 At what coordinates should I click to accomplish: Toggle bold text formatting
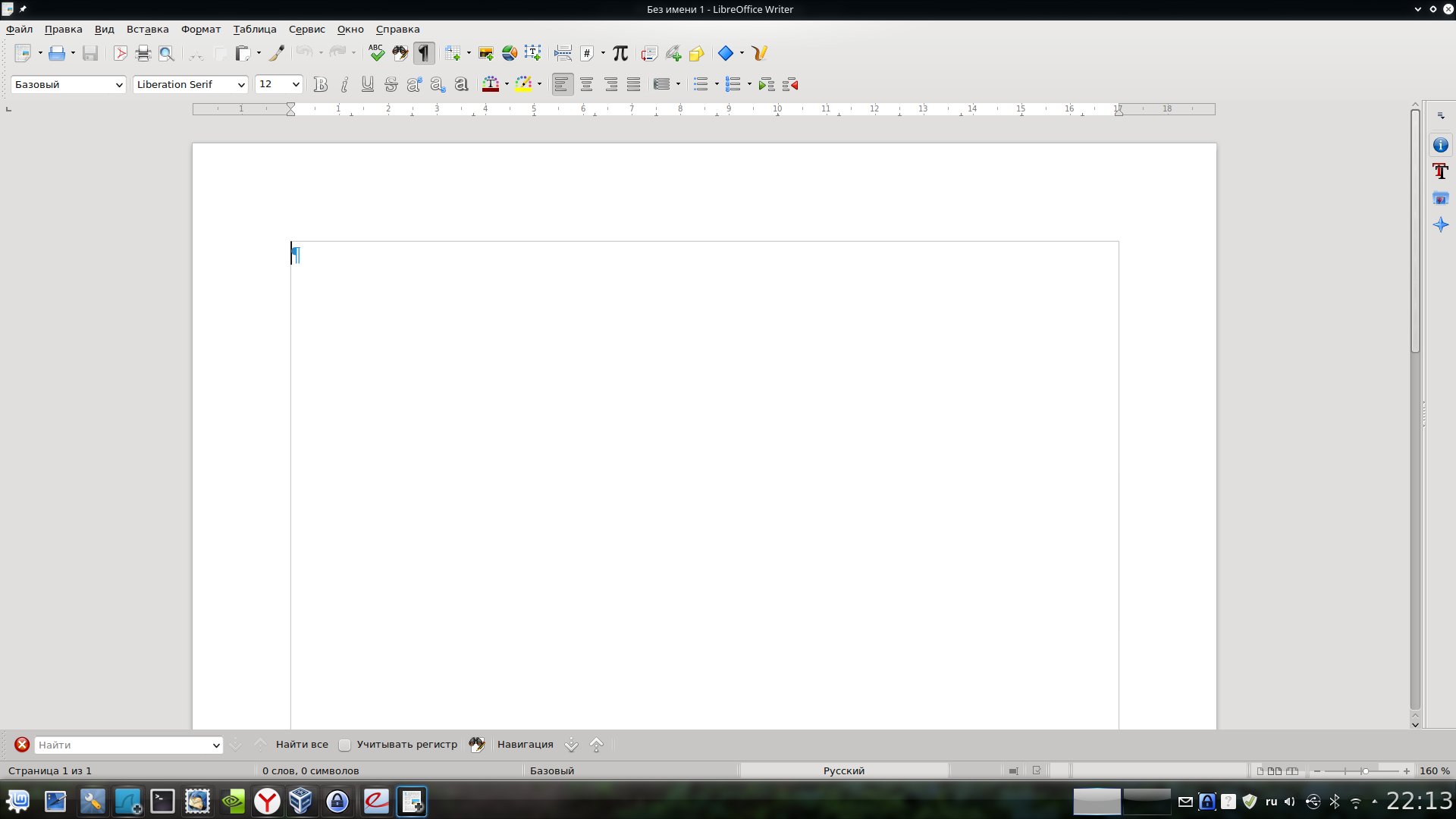point(321,84)
